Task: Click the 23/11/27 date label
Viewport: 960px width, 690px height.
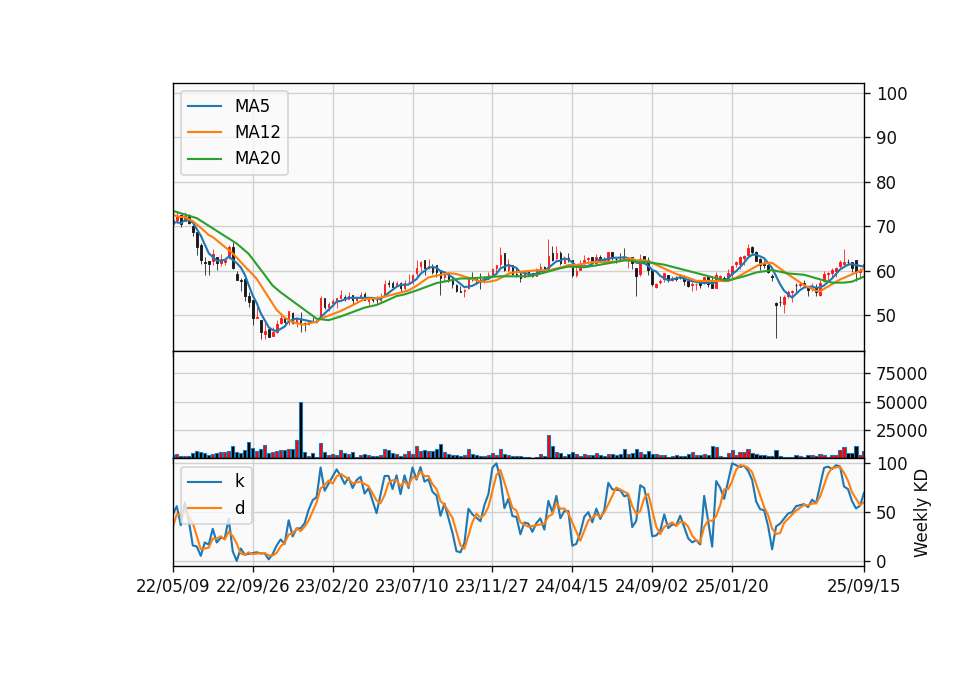Action: pyautogui.click(x=492, y=586)
